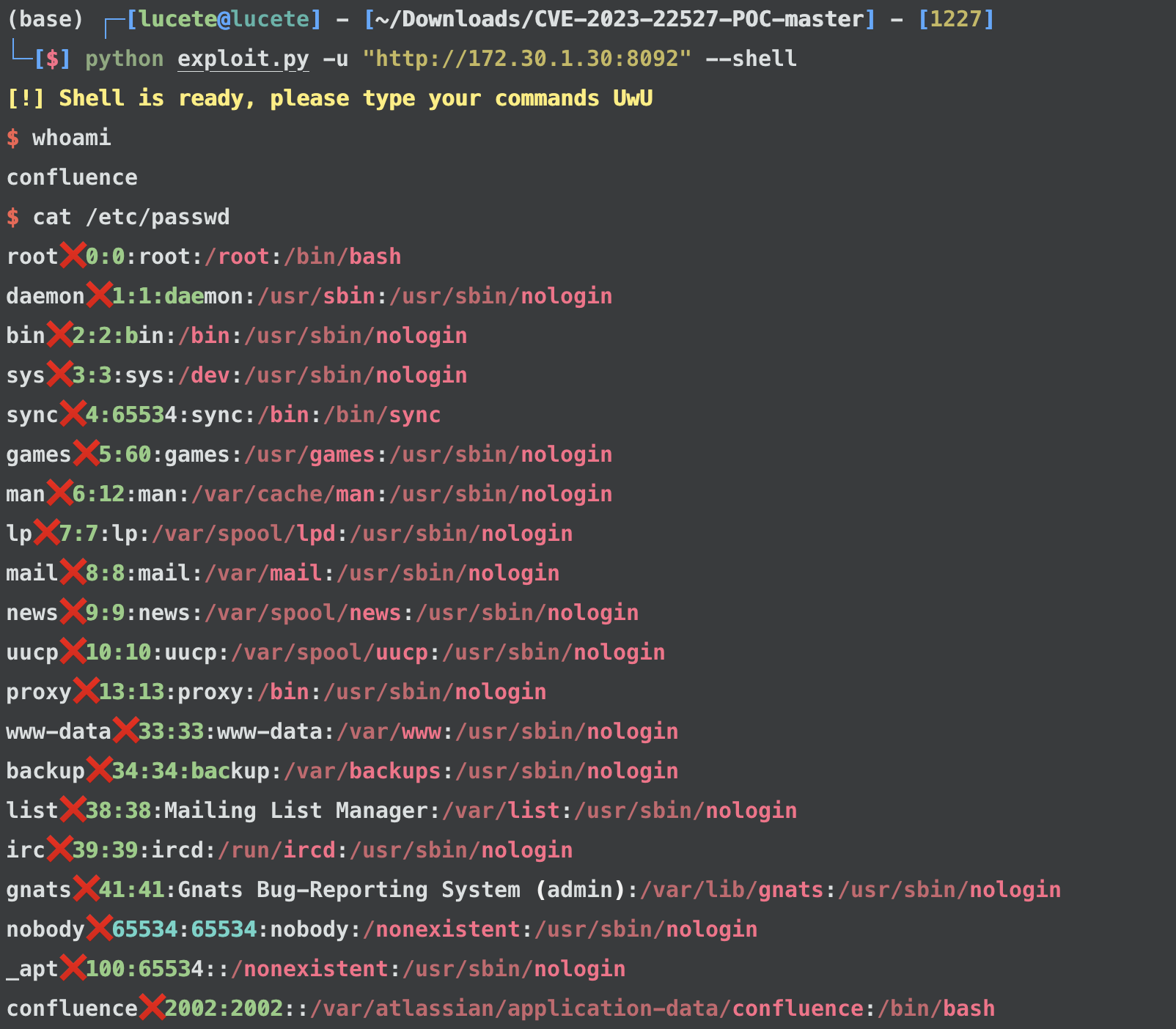1176x1029 pixels.
Task: Click /var/spool/news on the news line
Action: click(x=303, y=613)
